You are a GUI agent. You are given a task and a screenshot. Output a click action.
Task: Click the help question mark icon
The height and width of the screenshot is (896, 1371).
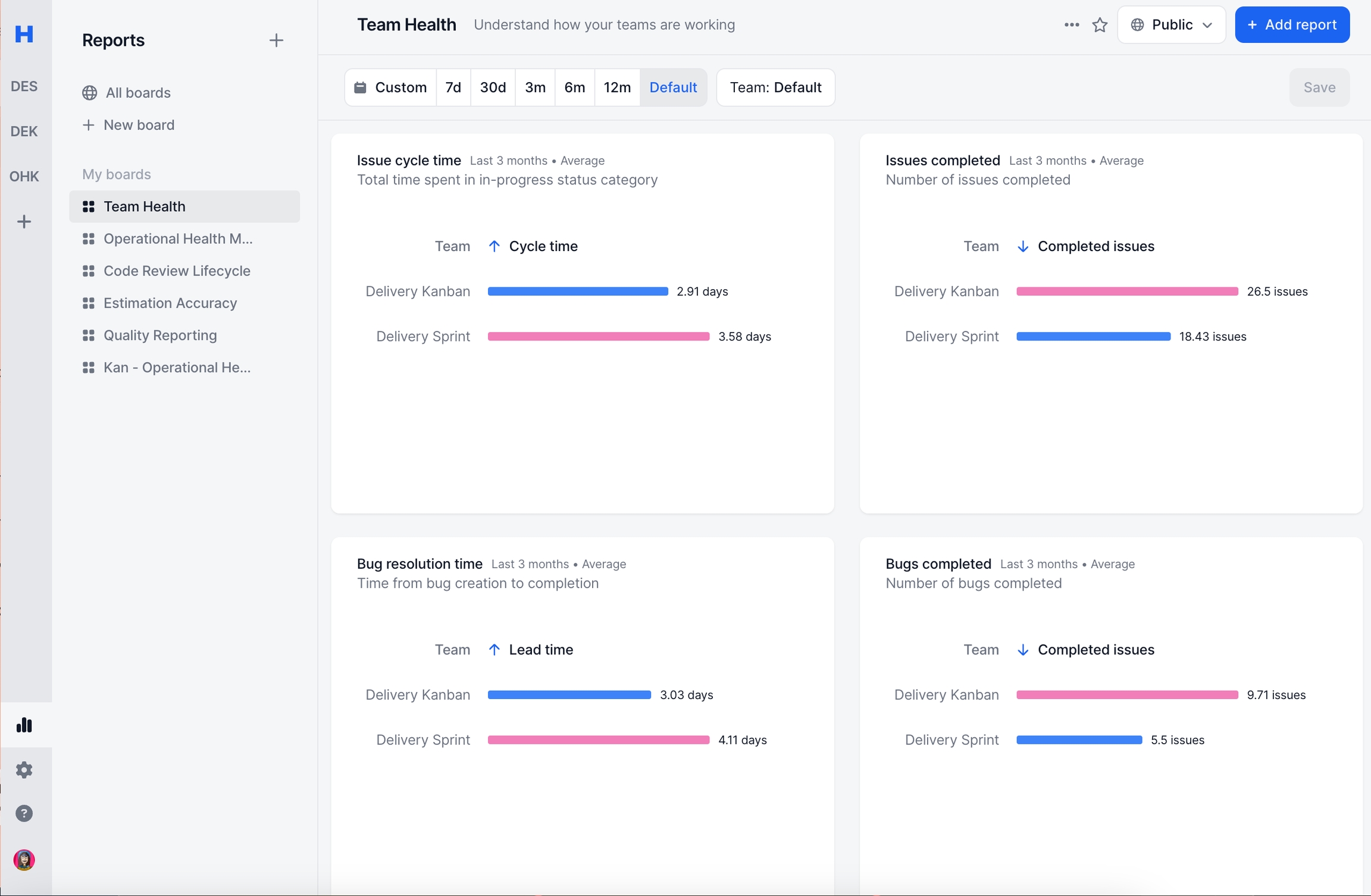click(x=24, y=813)
